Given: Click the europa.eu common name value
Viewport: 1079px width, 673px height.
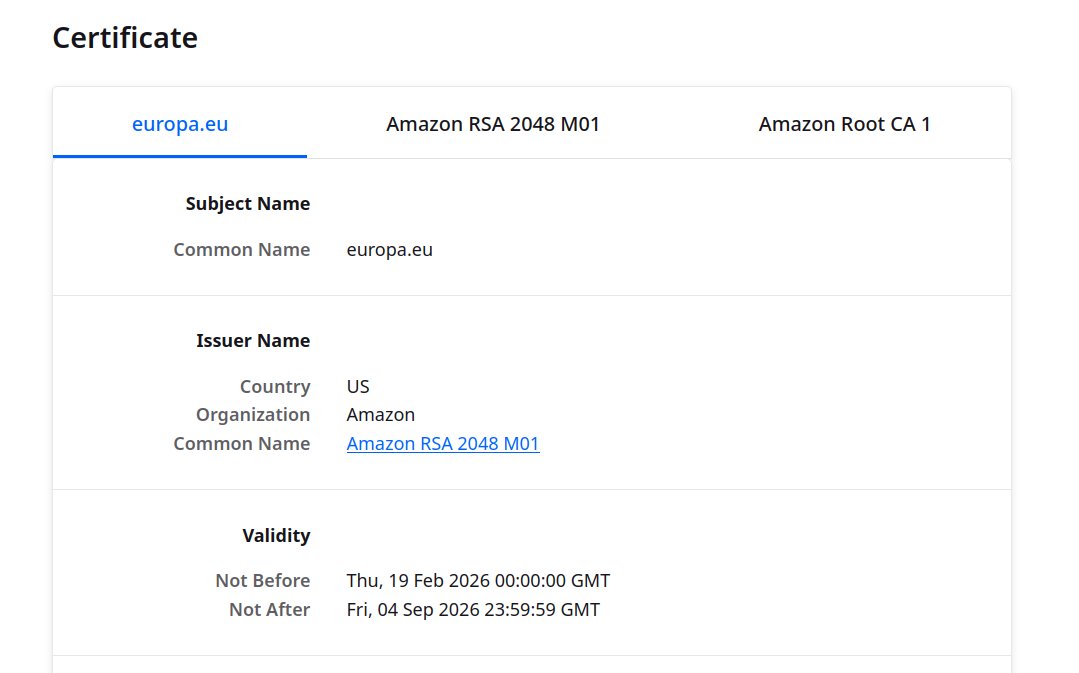Looking at the screenshot, I should pyautogui.click(x=389, y=250).
